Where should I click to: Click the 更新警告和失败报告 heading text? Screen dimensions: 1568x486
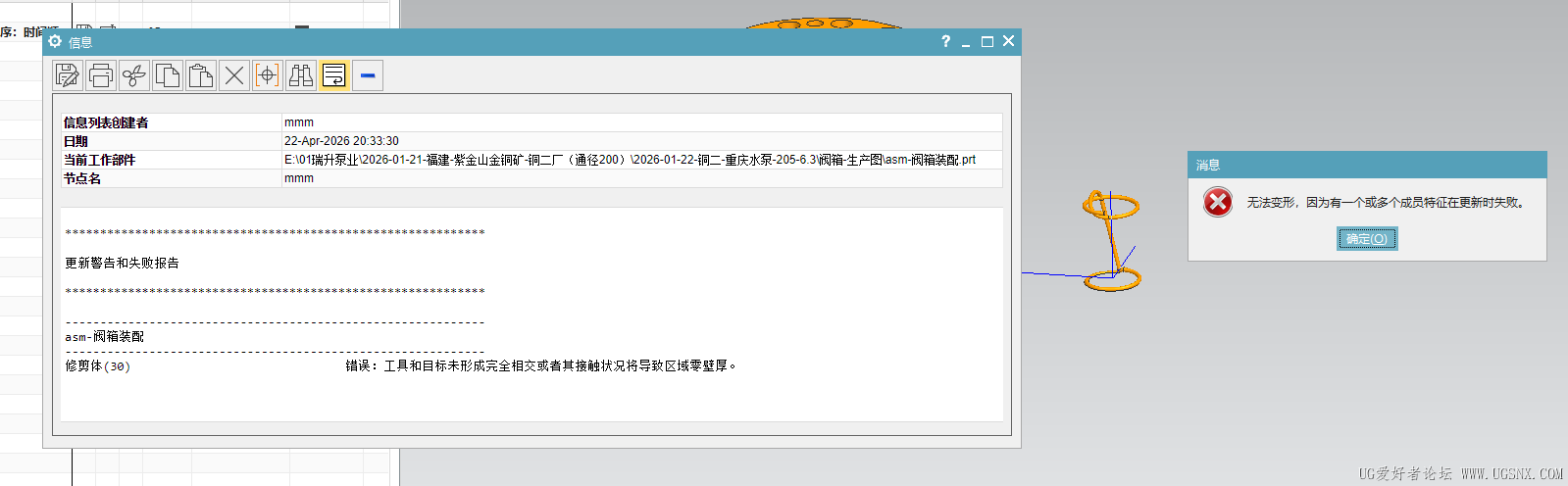click(x=122, y=263)
